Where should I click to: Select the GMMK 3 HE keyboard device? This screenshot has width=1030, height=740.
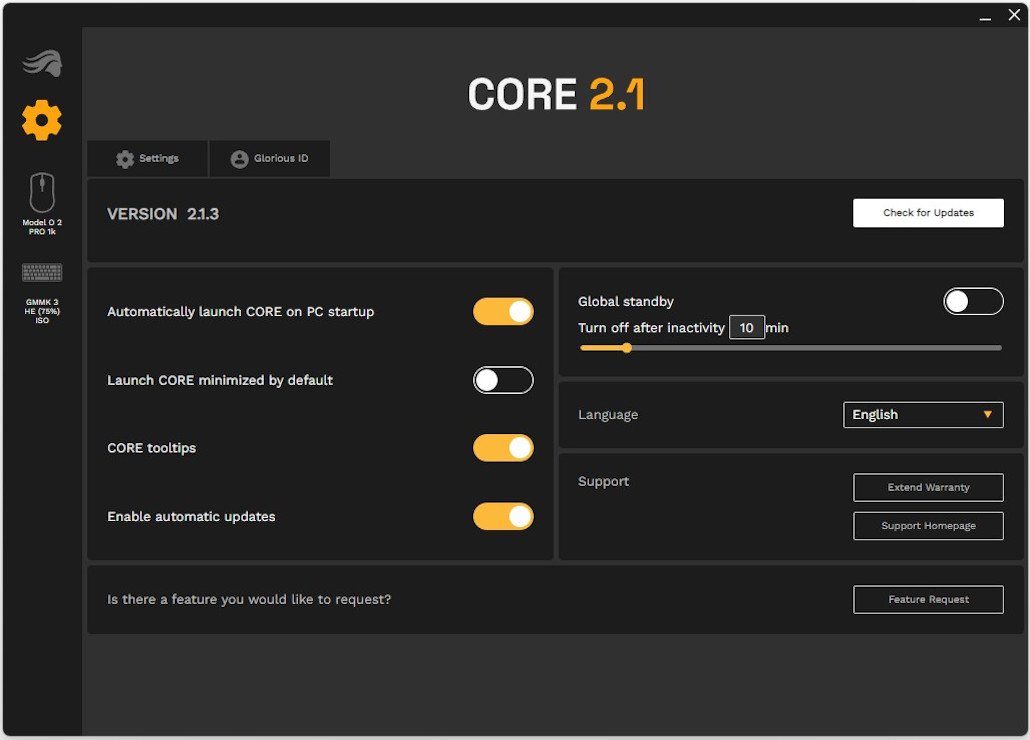point(42,290)
